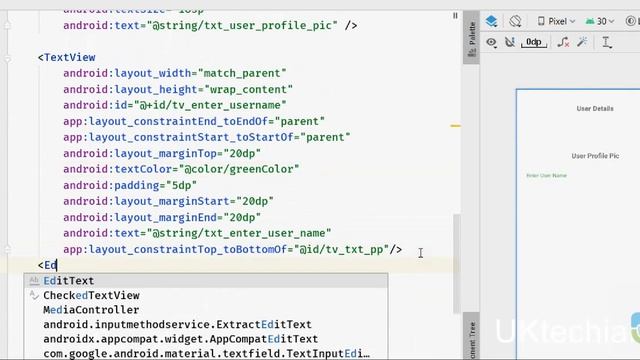Viewport: 640px width, 360px height.
Task: Open the Component Tree side tab
Action: point(471,337)
